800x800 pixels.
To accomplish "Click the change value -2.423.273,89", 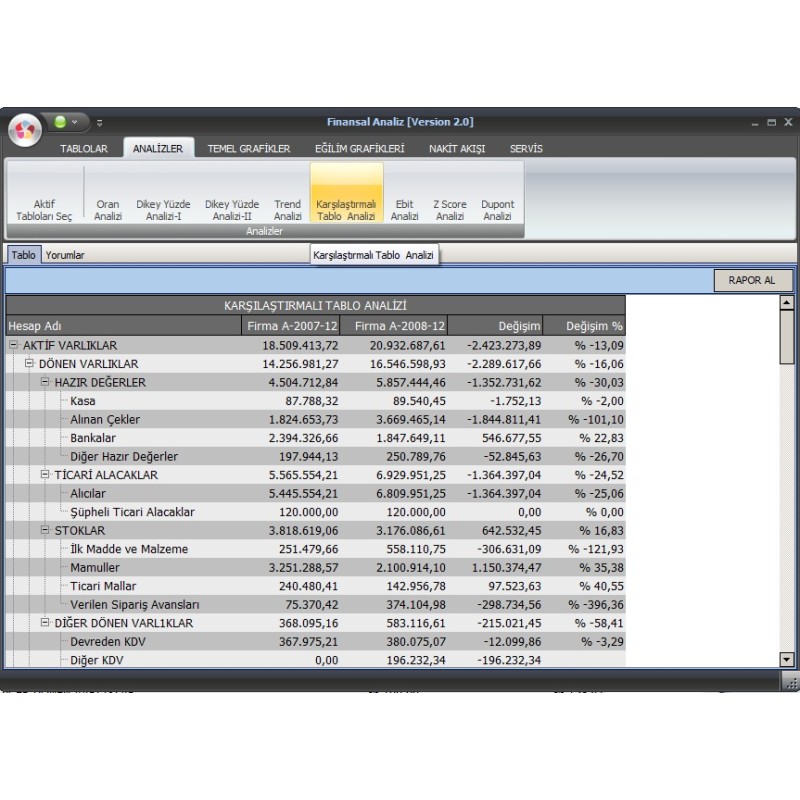I will tap(504, 345).
